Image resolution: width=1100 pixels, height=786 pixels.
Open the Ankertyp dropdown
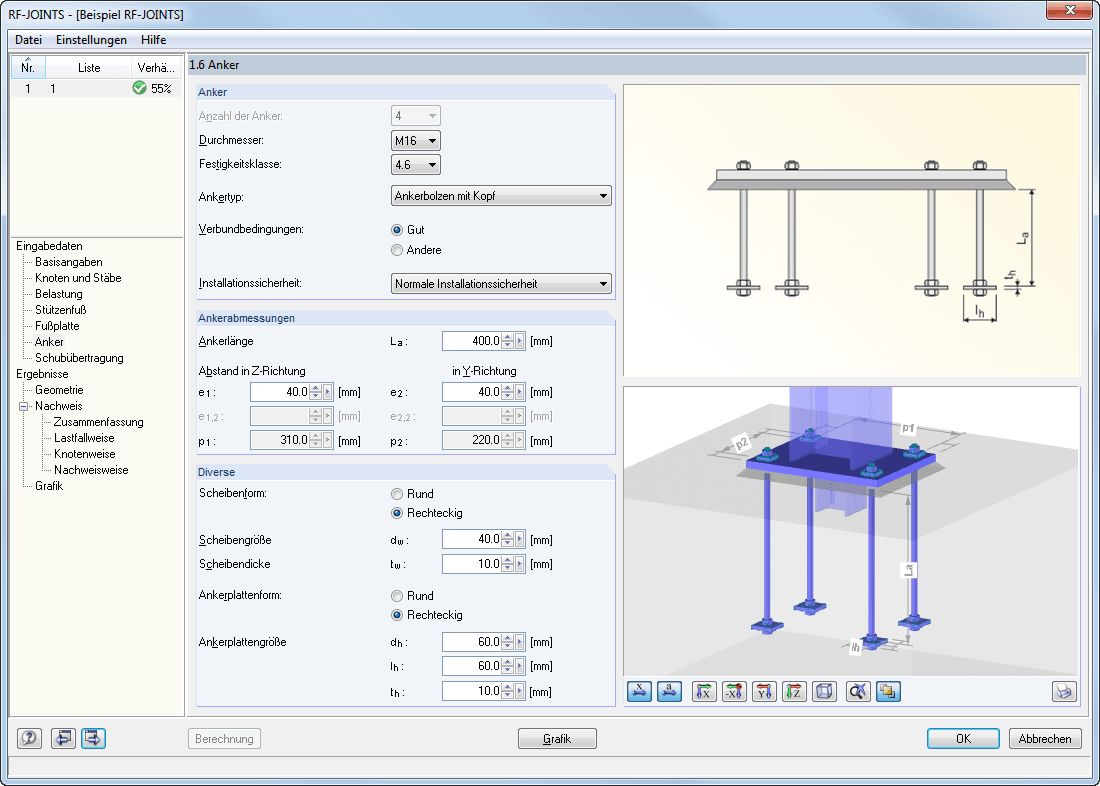tap(501, 196)
